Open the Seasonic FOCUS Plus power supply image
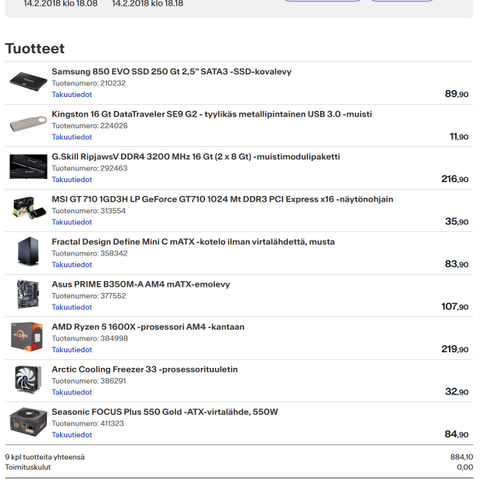The width and height of the screenshot is (480, 480). 28,422
